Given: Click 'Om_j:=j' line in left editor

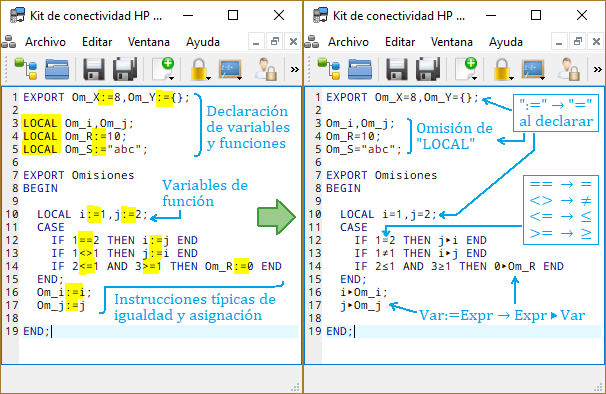Looking at the screenshot, I should coord(61,306).
